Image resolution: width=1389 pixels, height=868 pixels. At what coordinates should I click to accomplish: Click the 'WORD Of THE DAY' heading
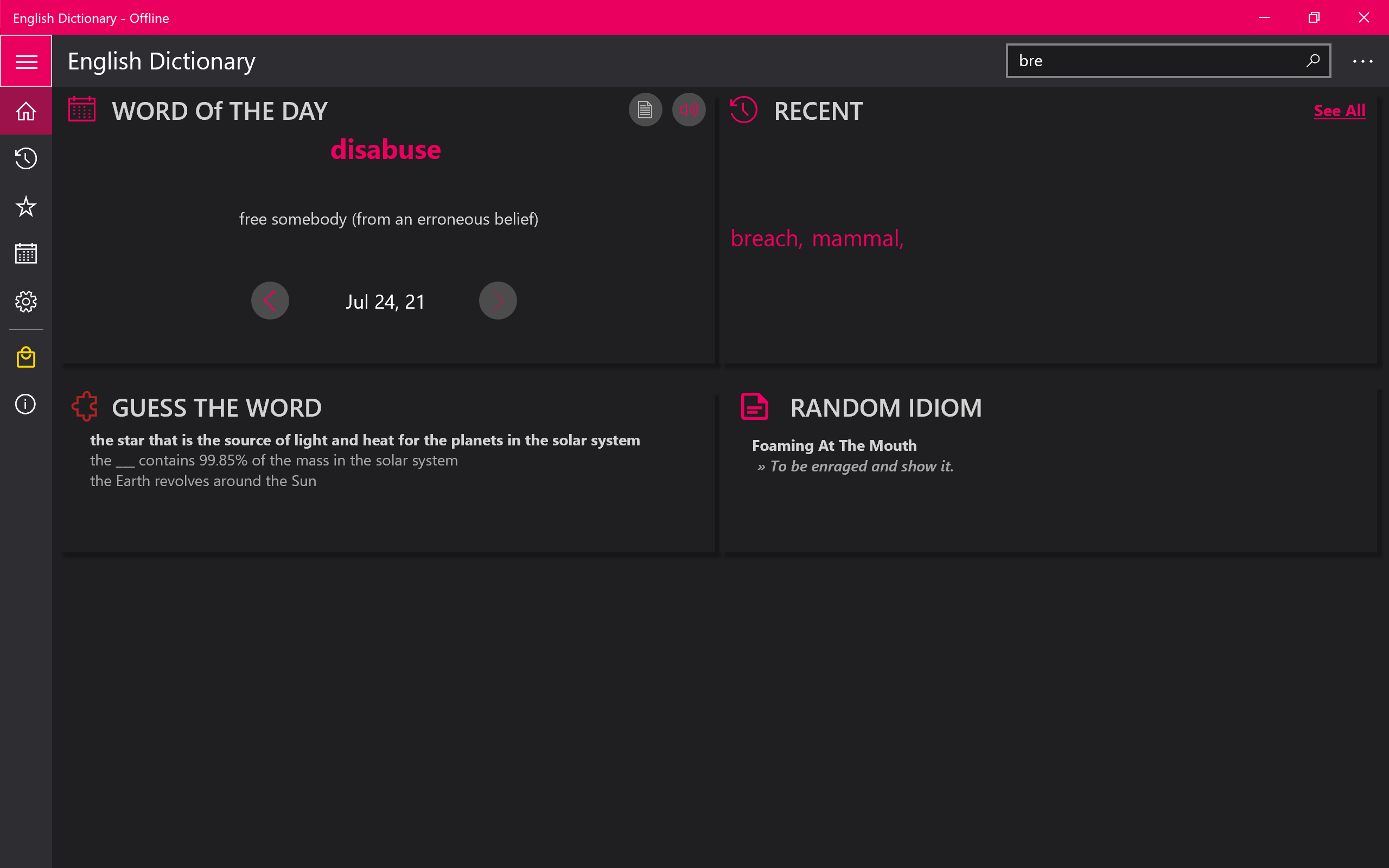pos(220,111)
